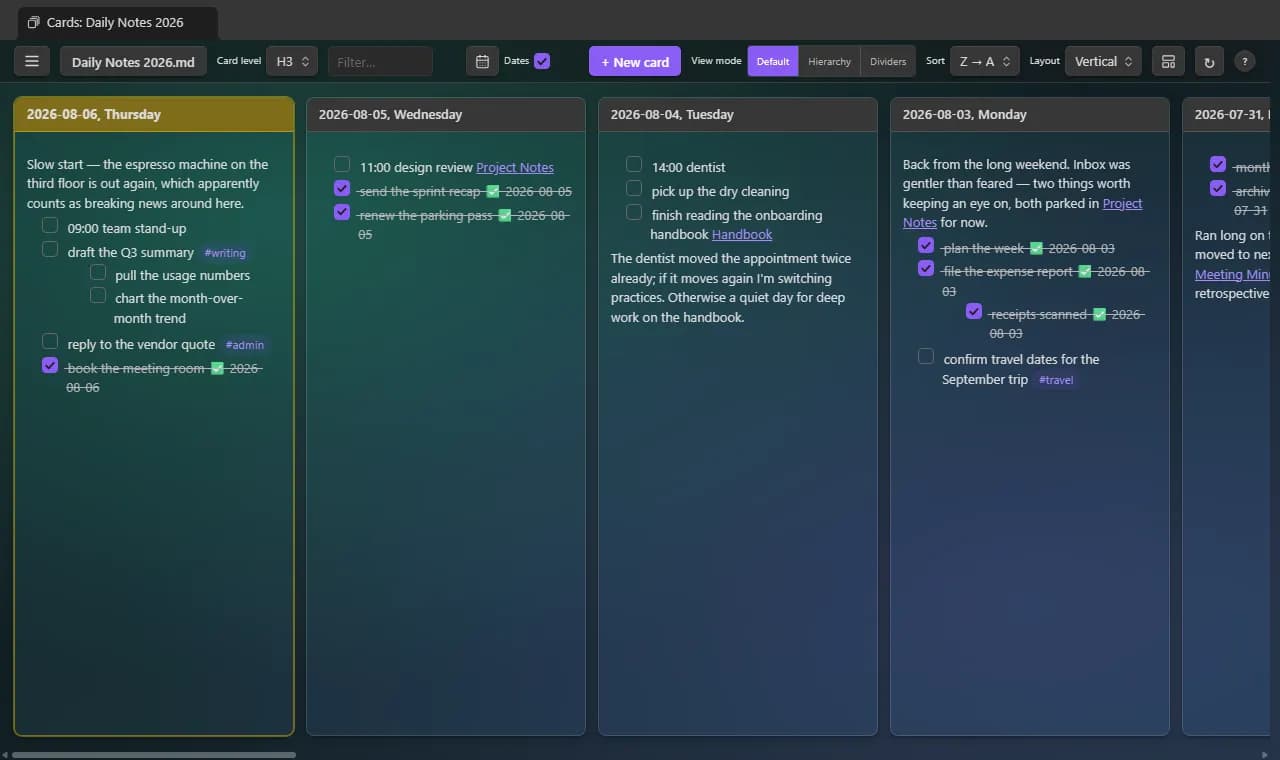Open the hamburger menu button
This screenshot has width=1280, height=760.
click(x=32, y=61)
